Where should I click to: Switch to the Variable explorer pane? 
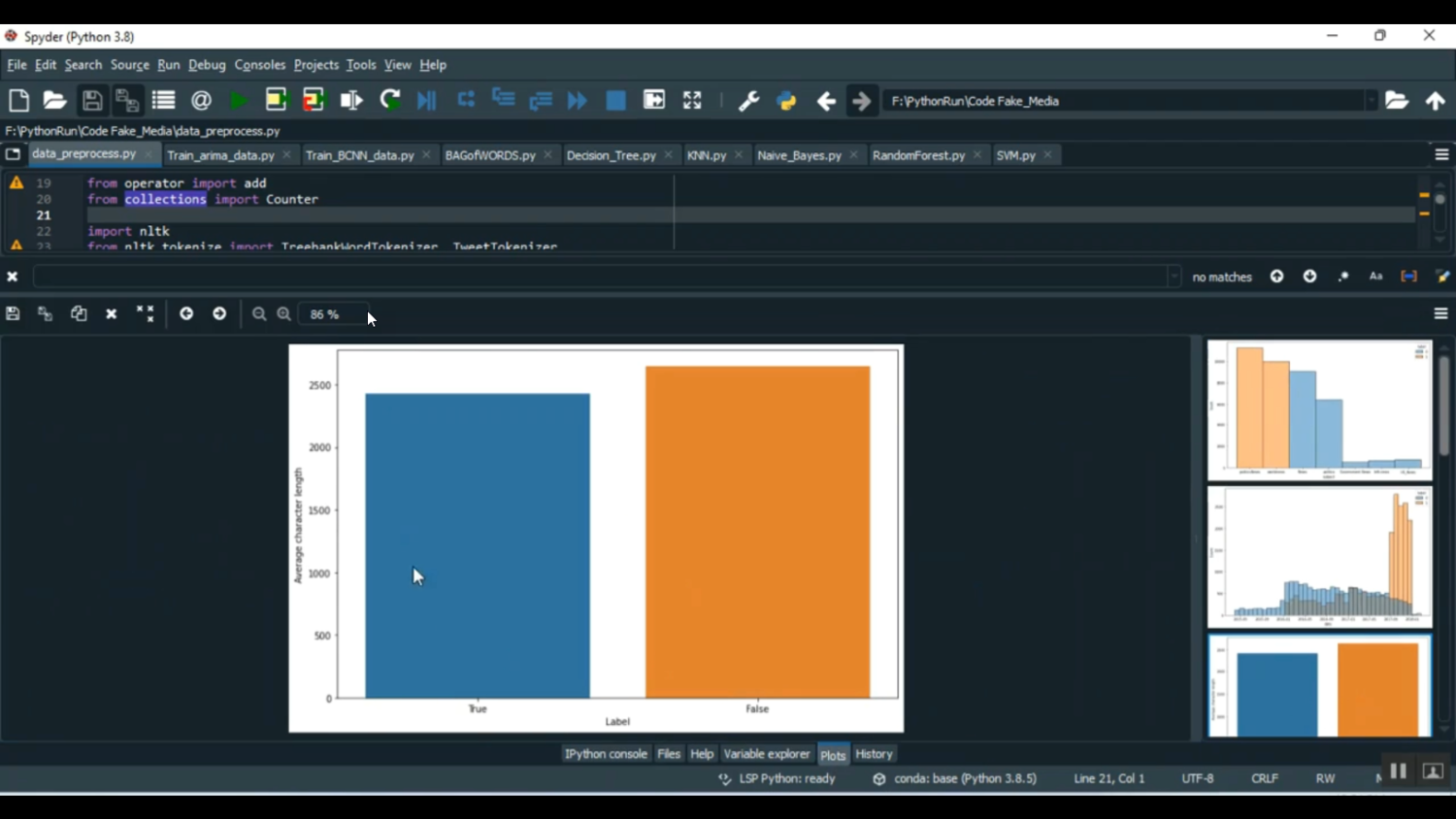pyautogui.click(x=766, y=754)
